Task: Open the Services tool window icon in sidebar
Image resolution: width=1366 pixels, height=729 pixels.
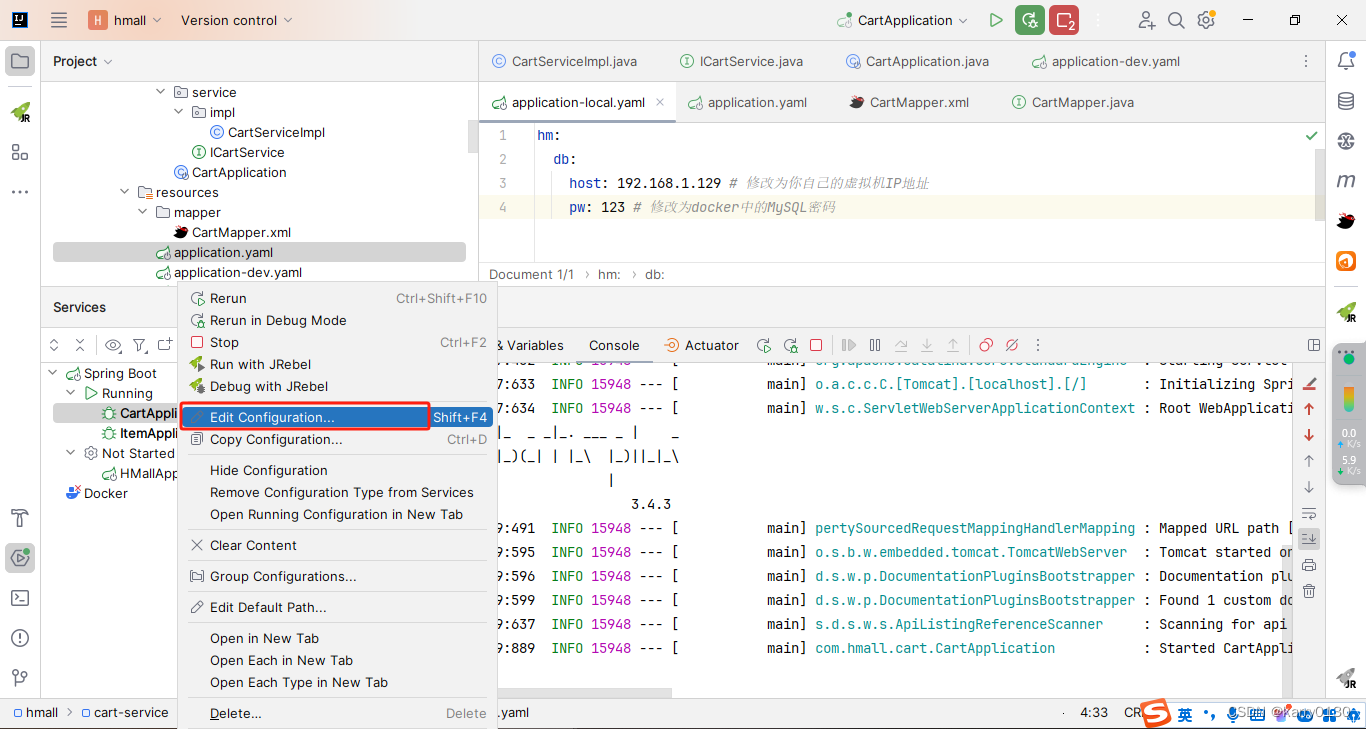Action: click(x=20, y=558)
